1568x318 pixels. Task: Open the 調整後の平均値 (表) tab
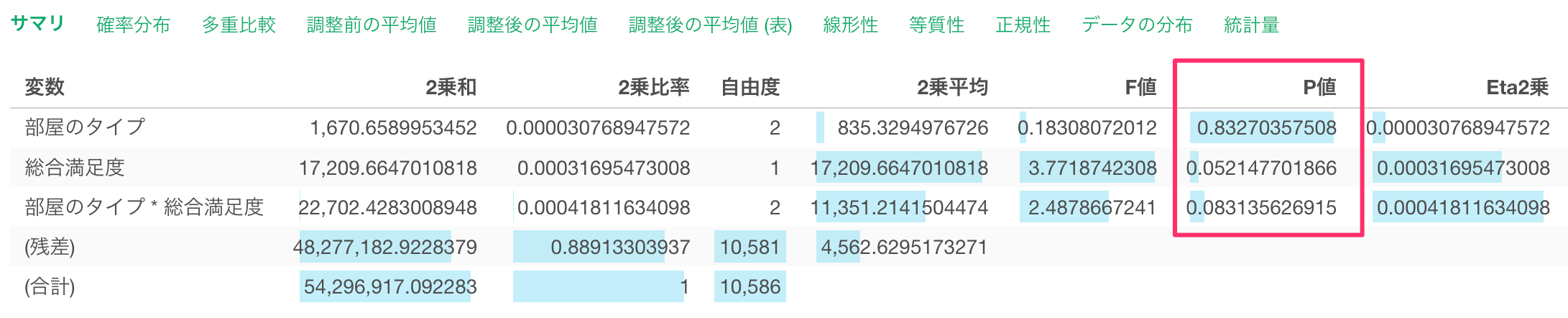(x=710, y=25)
